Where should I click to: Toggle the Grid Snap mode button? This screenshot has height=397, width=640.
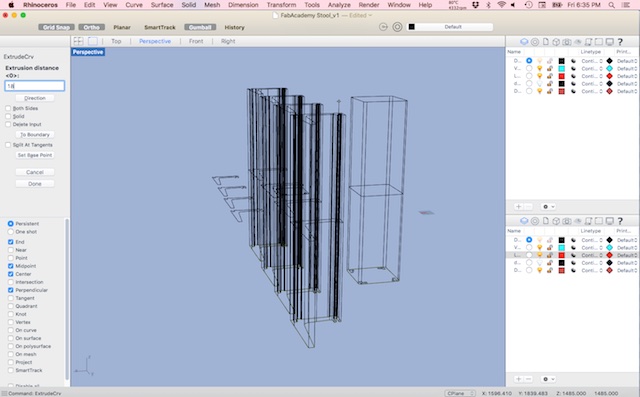click(56, 27)
